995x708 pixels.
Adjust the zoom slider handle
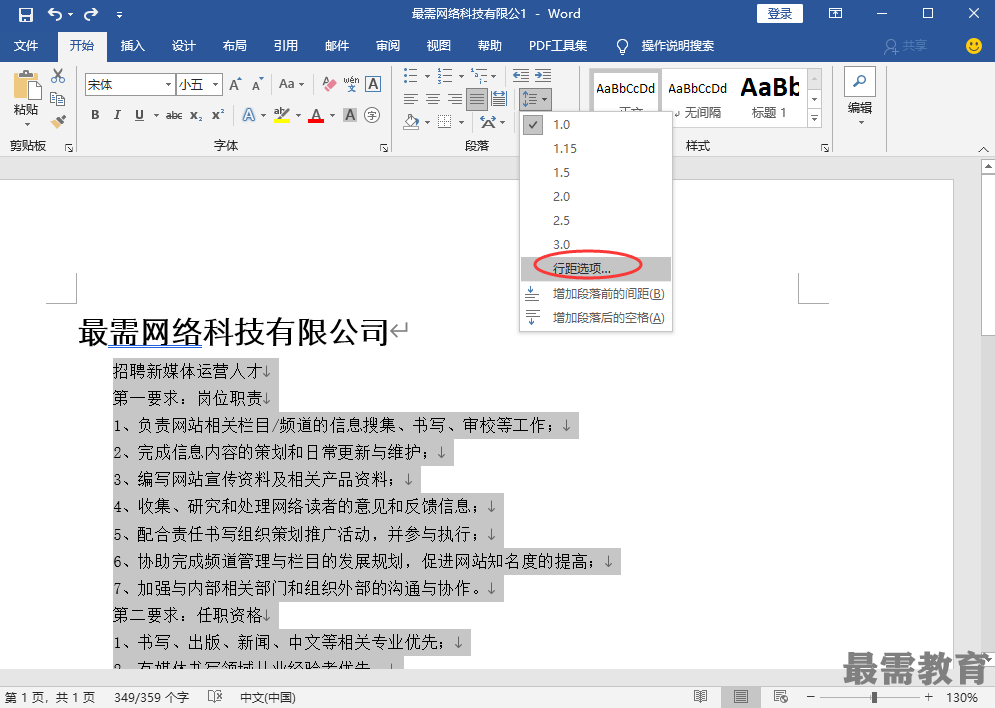[874, 697]
